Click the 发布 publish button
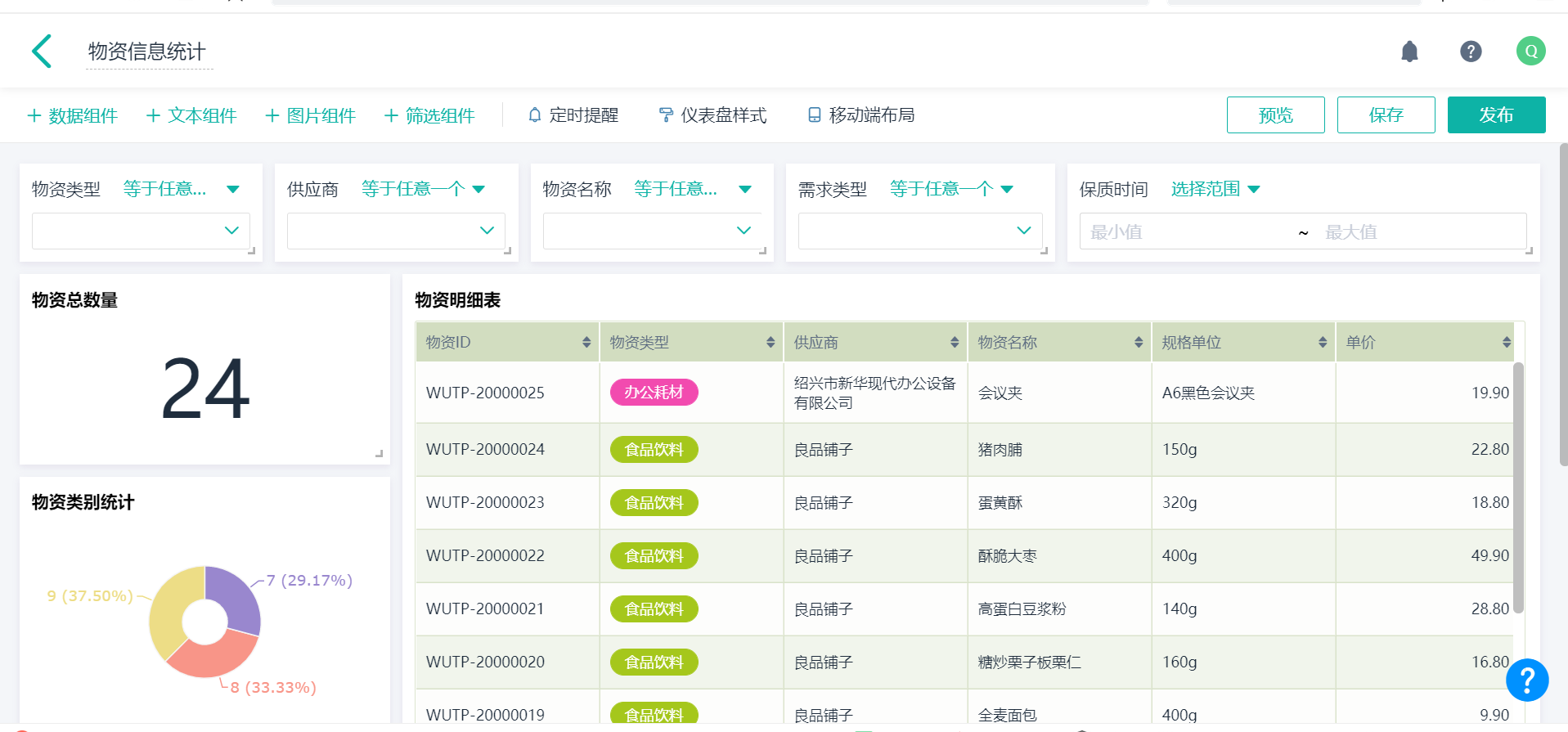 click(x=1496, y=115)
